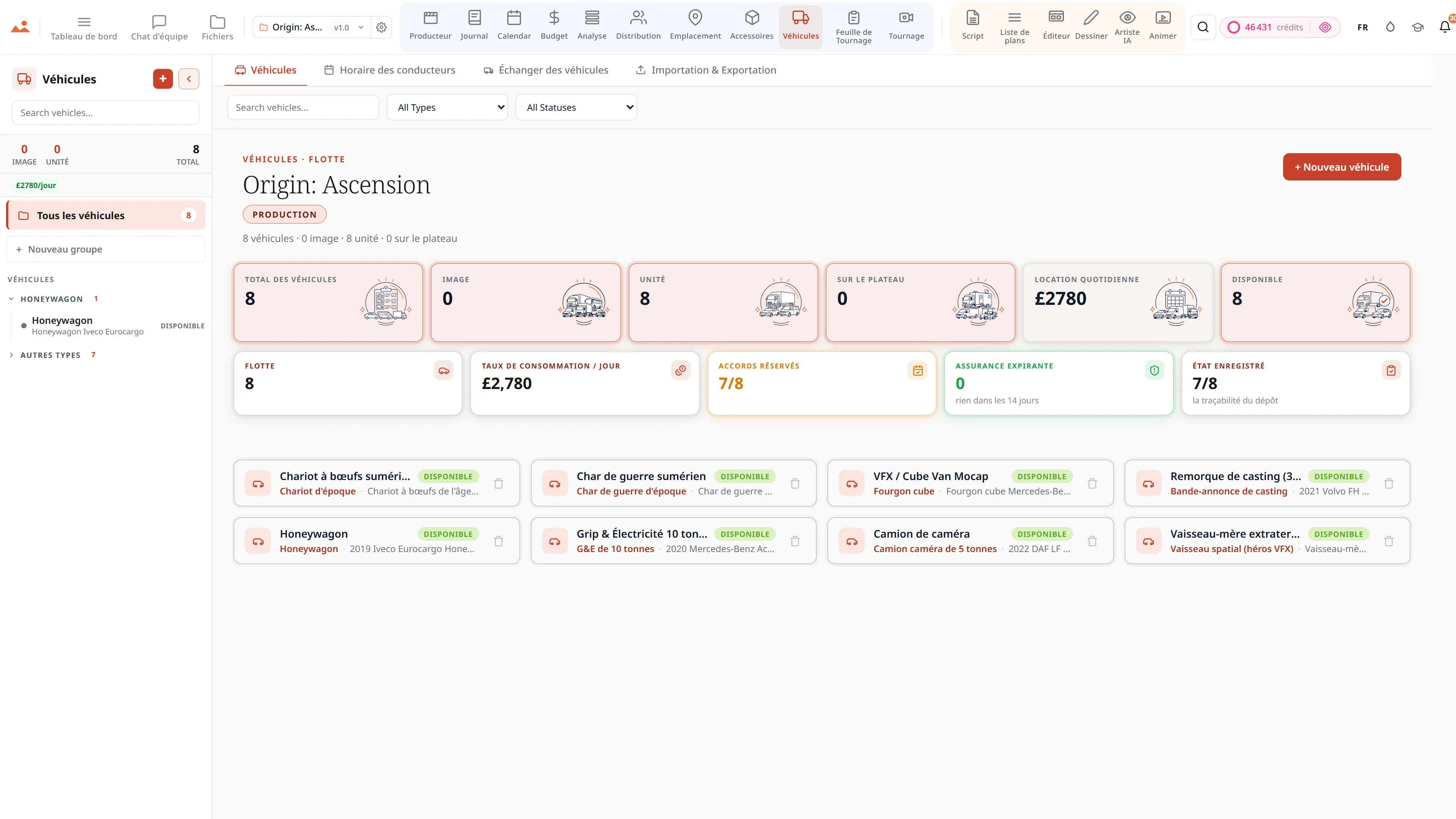
Task: Toggle the credits visibility eye icon
Action: [x=1325, y=27]
